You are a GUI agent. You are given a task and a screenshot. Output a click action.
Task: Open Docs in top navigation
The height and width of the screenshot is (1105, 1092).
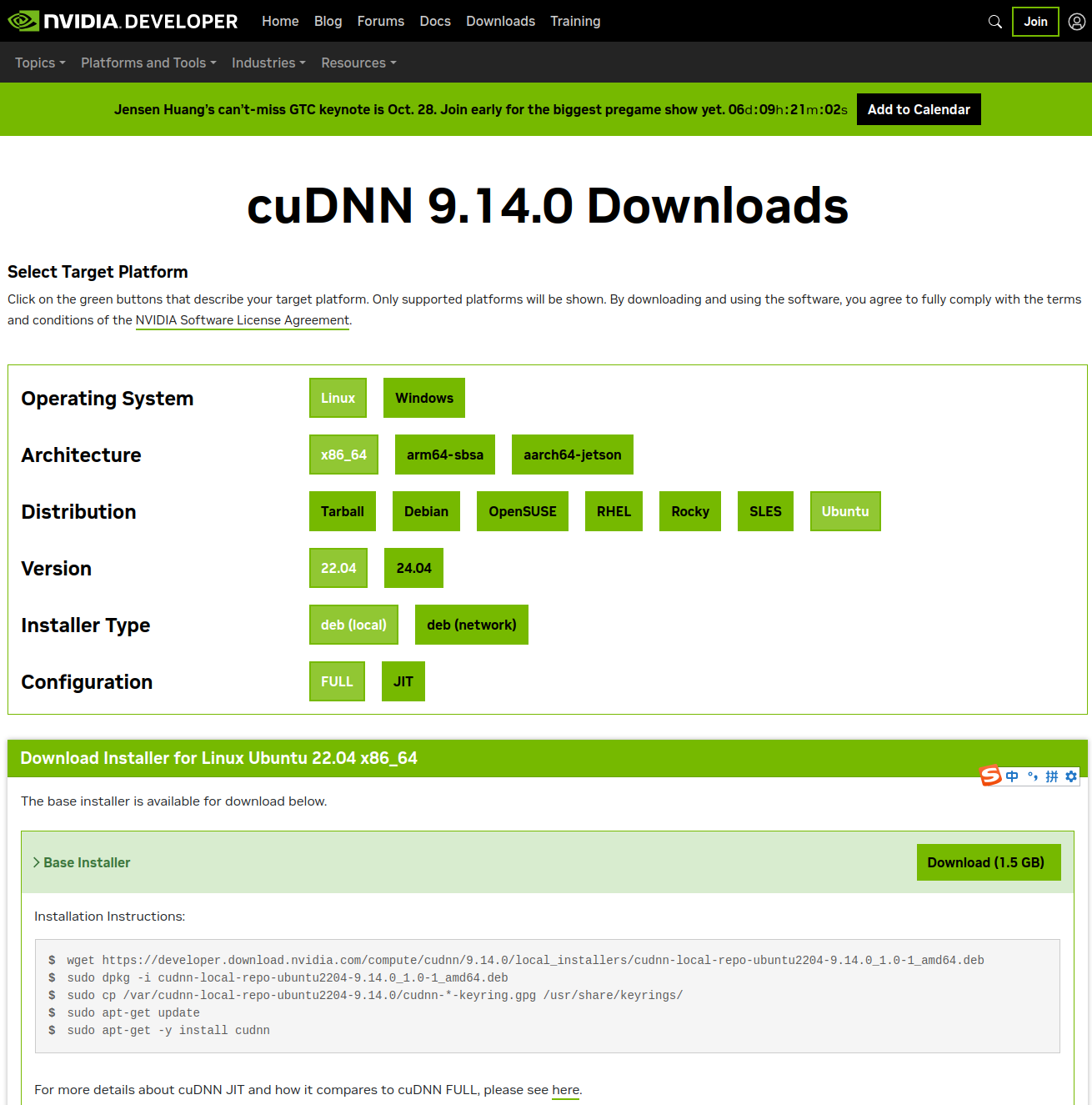point(435,21)
